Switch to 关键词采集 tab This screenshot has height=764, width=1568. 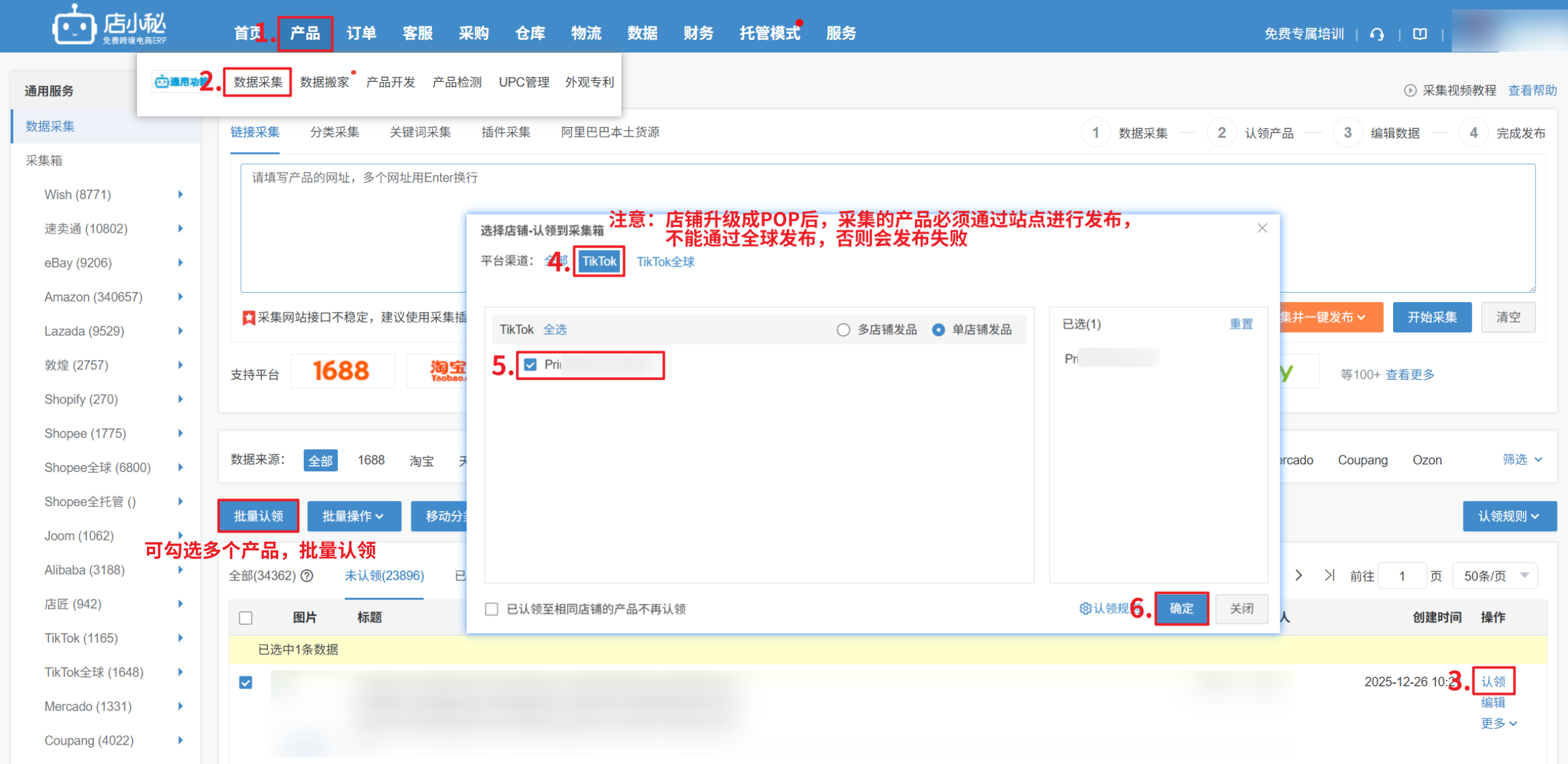point(420,132)
